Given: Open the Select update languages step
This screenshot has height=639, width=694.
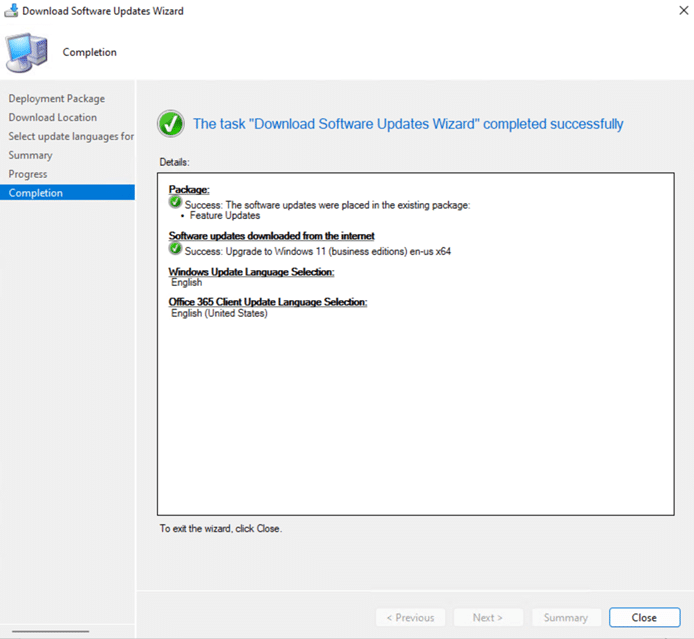Looking at the screenshot, I should 71,136.
